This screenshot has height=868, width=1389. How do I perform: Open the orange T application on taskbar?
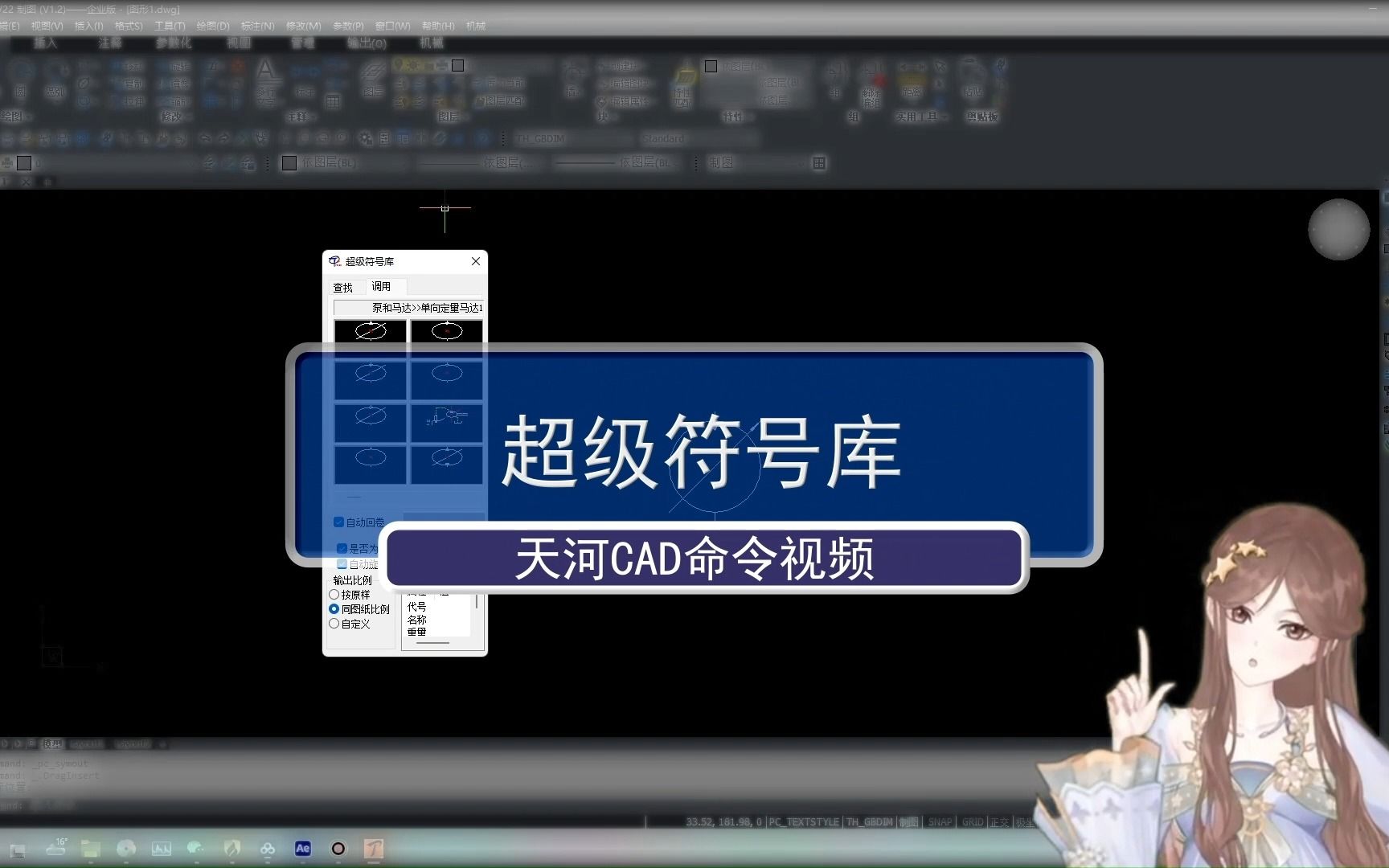point(373,848)
